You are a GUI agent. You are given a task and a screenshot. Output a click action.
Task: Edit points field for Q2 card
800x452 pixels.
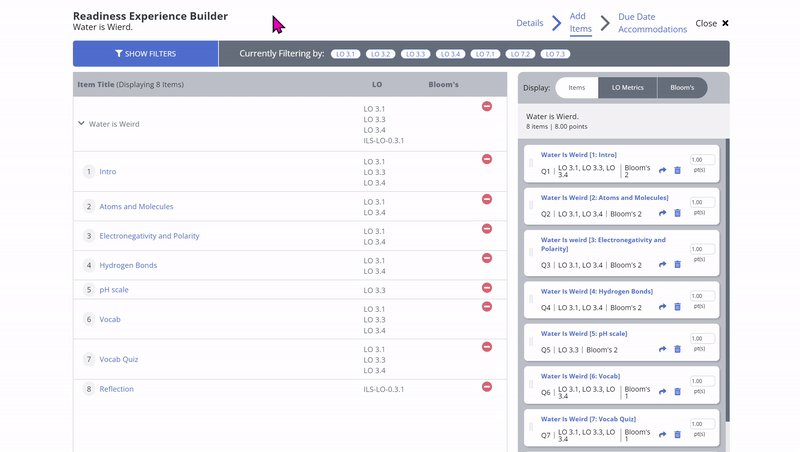click(x=702, y=202)
